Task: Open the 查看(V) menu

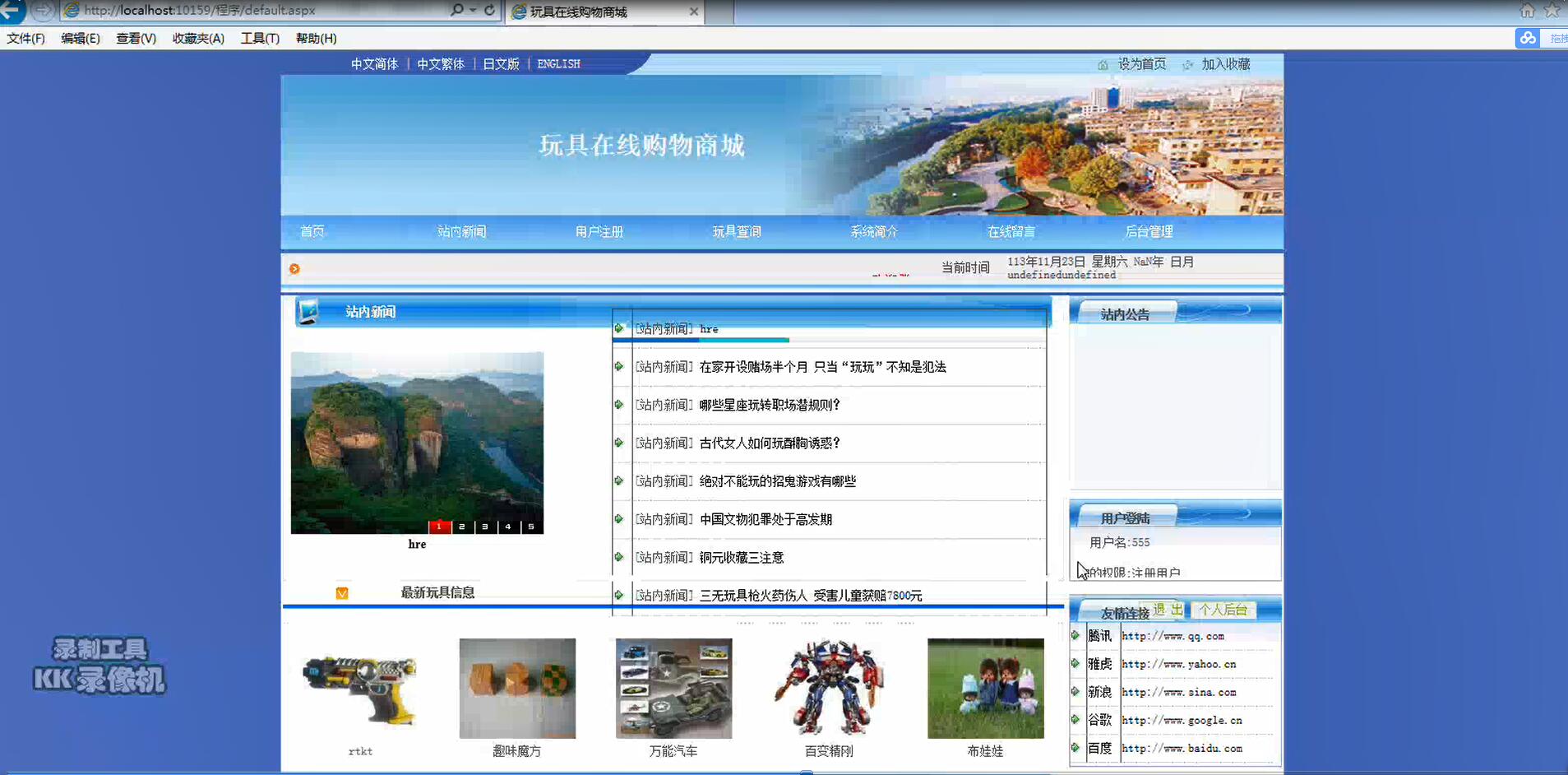Action: point(136,38)
